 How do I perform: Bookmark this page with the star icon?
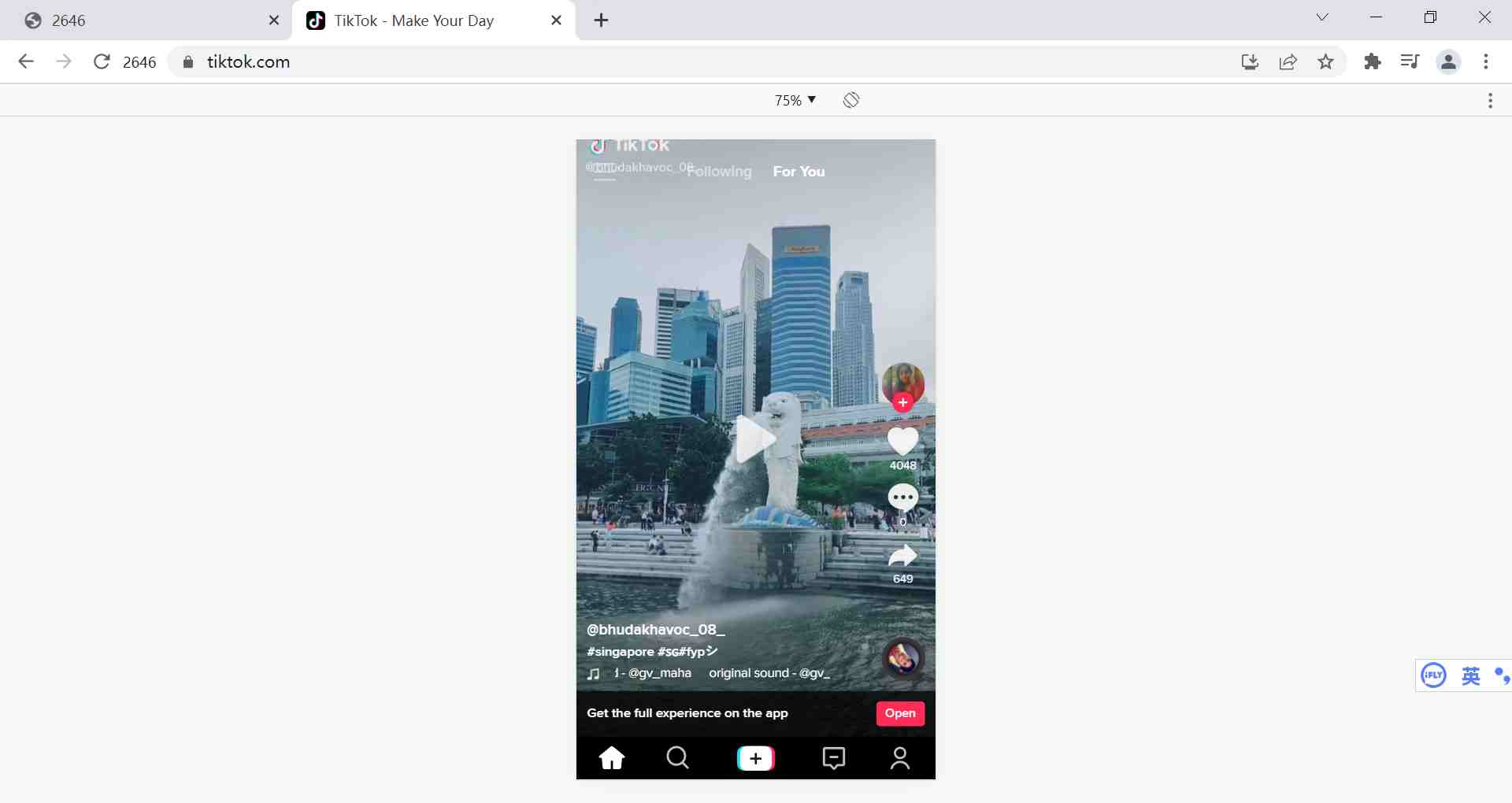[1326, 62]
